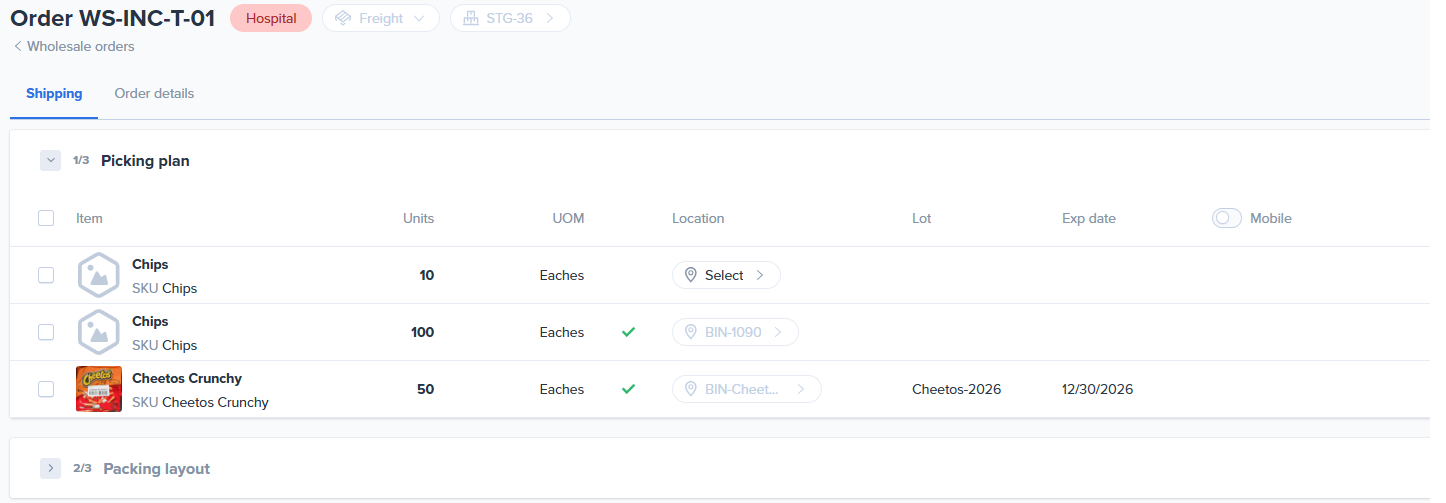1446x503 pixels.
Task: Click the back arrow to Wholesale orders
Action: 18,46
